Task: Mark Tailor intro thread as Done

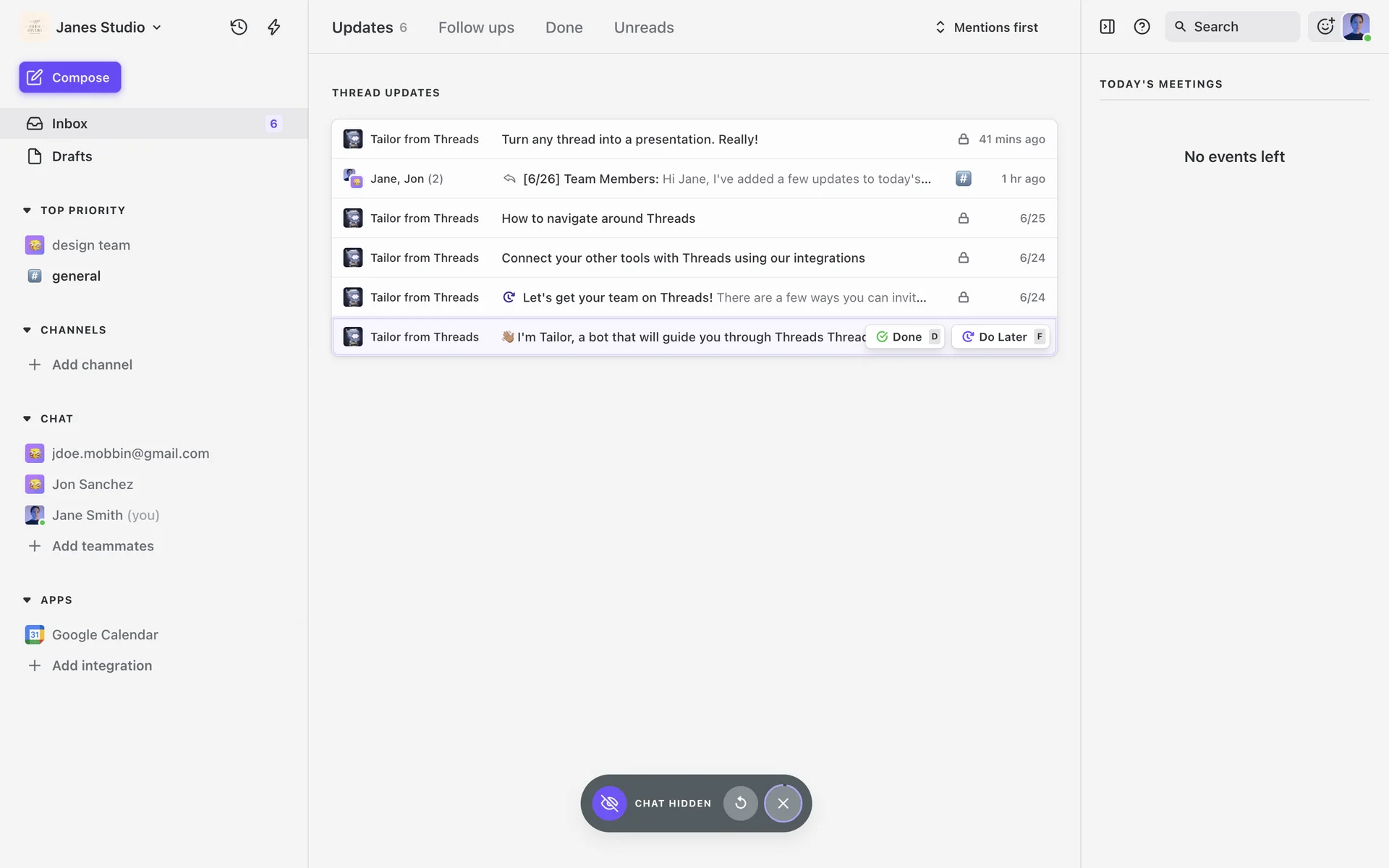Action: (904, 337)
